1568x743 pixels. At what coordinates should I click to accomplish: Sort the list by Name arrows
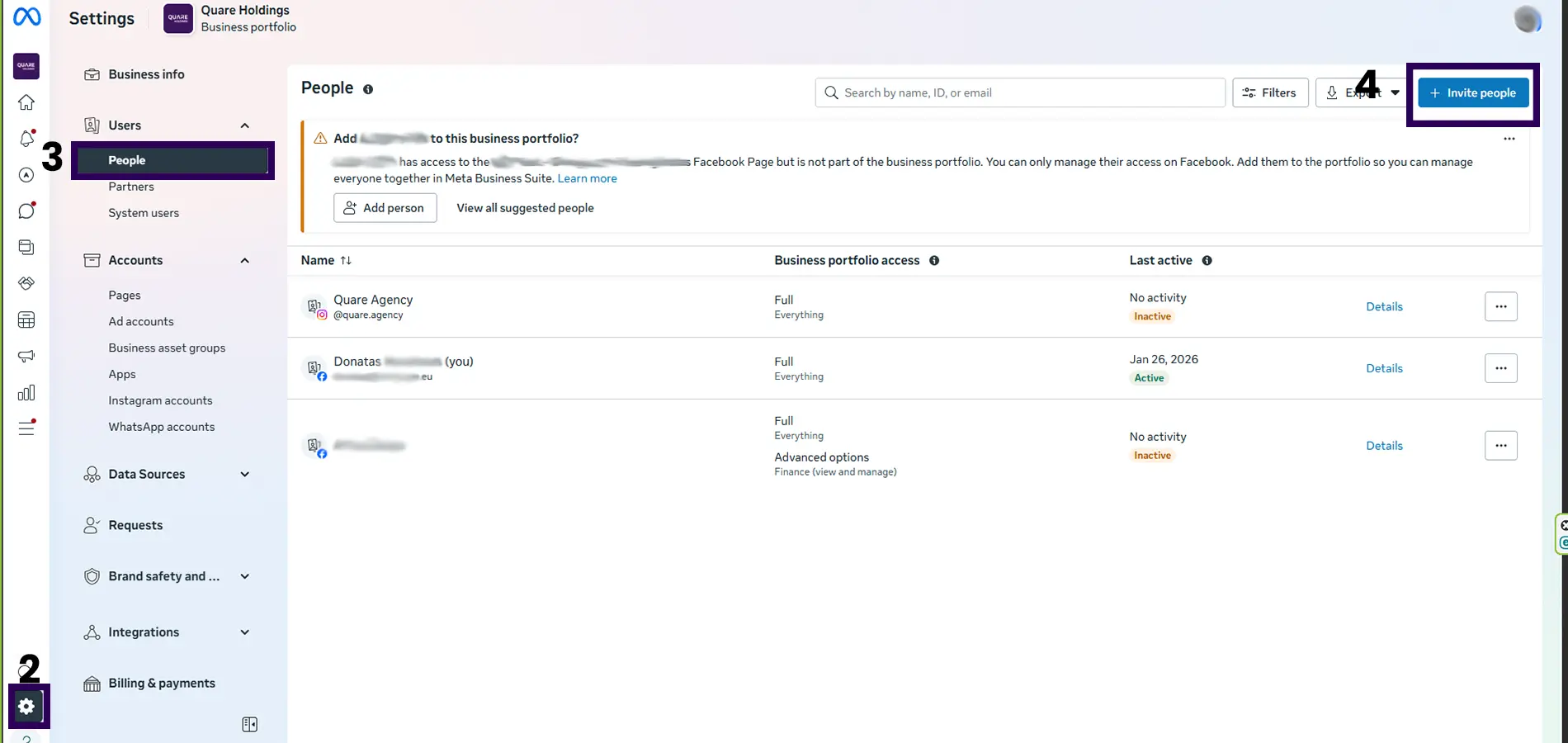point(346,260)
